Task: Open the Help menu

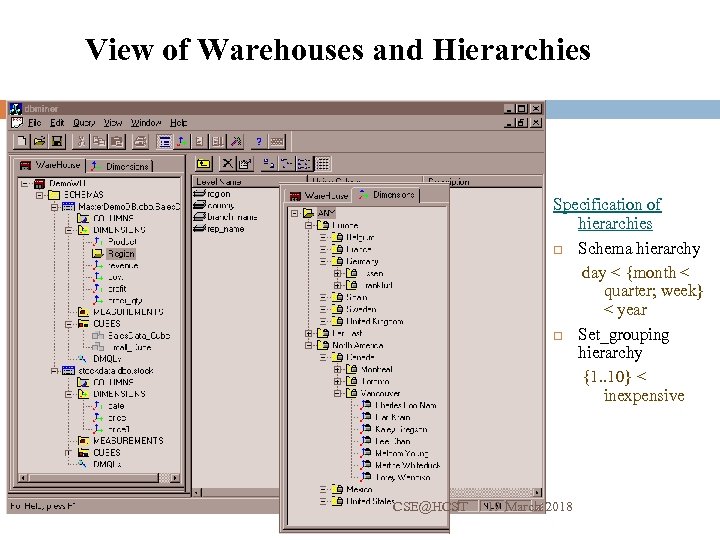Action: (178, 123)
